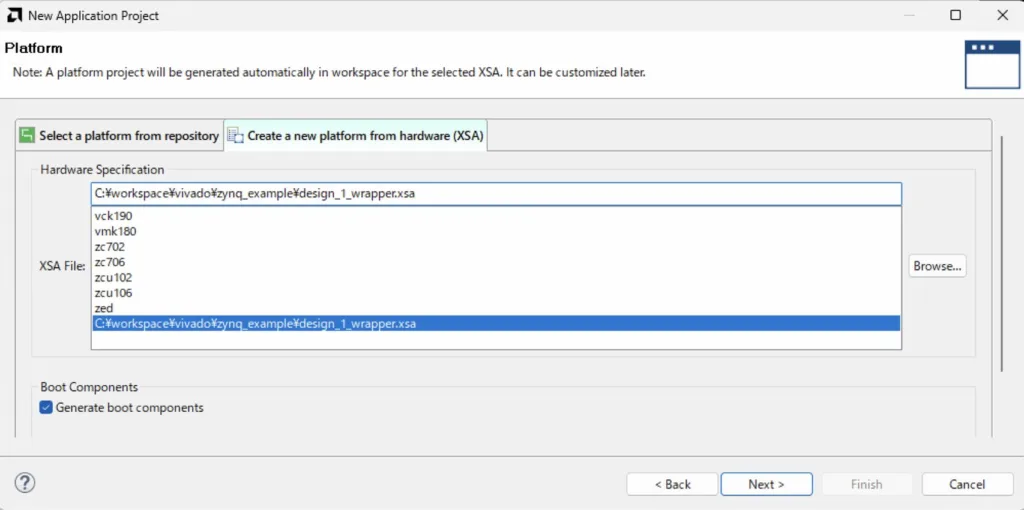The width and height of the screenshot is (1024, 510).
Task: Pick the zed platform option
Action: pos(104,308)
